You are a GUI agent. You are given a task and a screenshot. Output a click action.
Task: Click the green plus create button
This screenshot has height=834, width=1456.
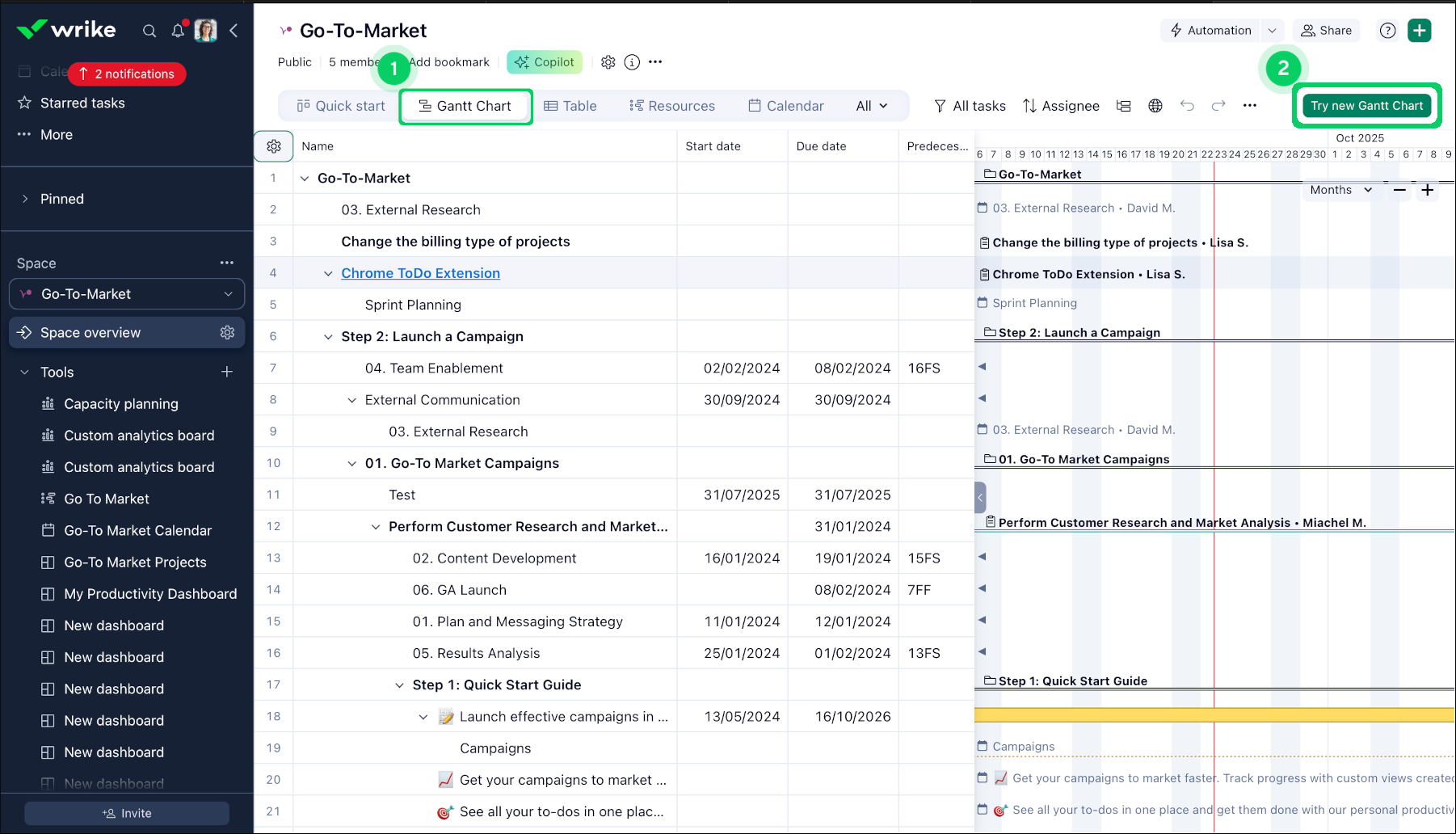[x=1419, y=31]
